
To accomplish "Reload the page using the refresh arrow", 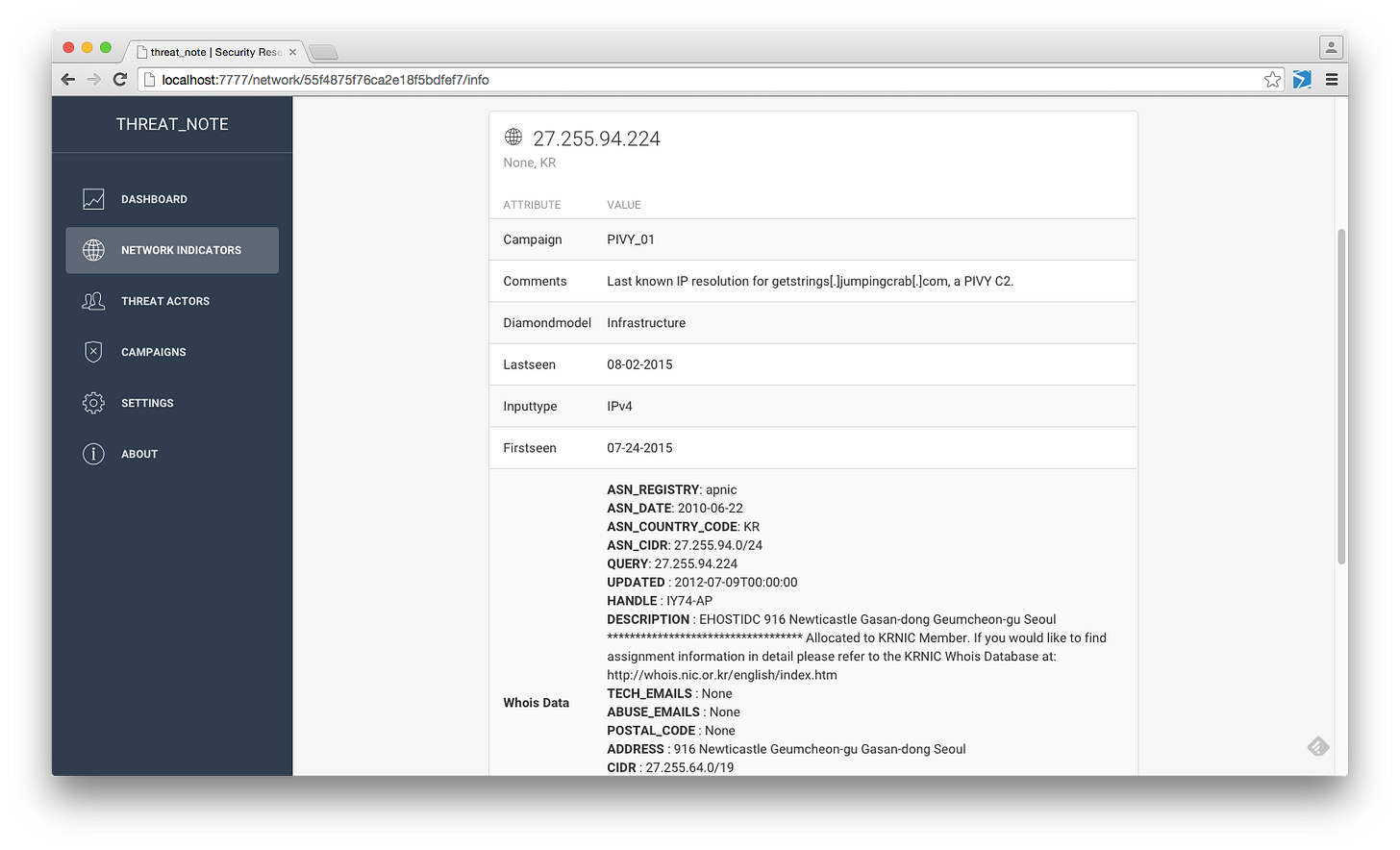I will pos(119,79).
